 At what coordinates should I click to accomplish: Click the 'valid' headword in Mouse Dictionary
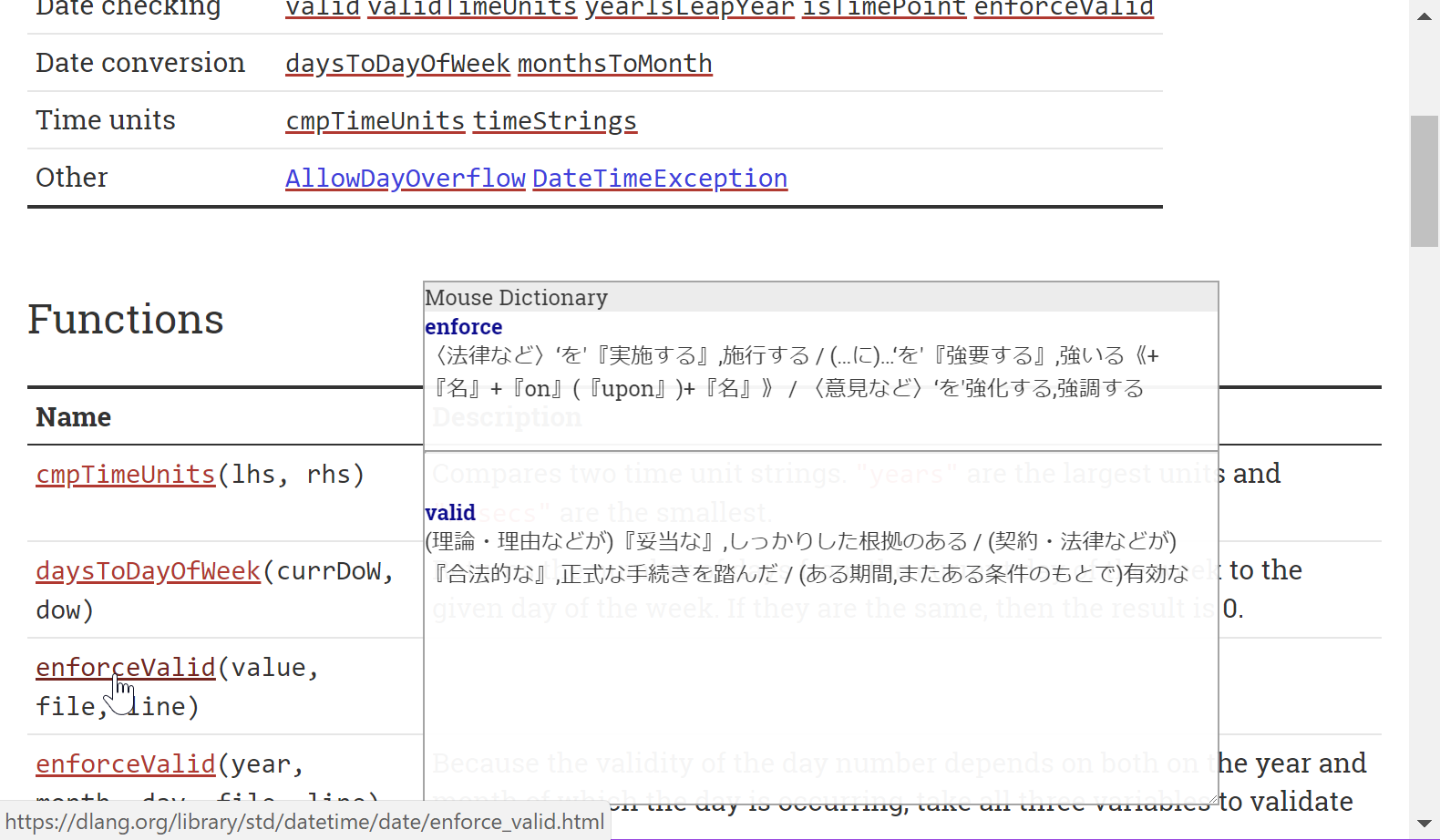450,513
